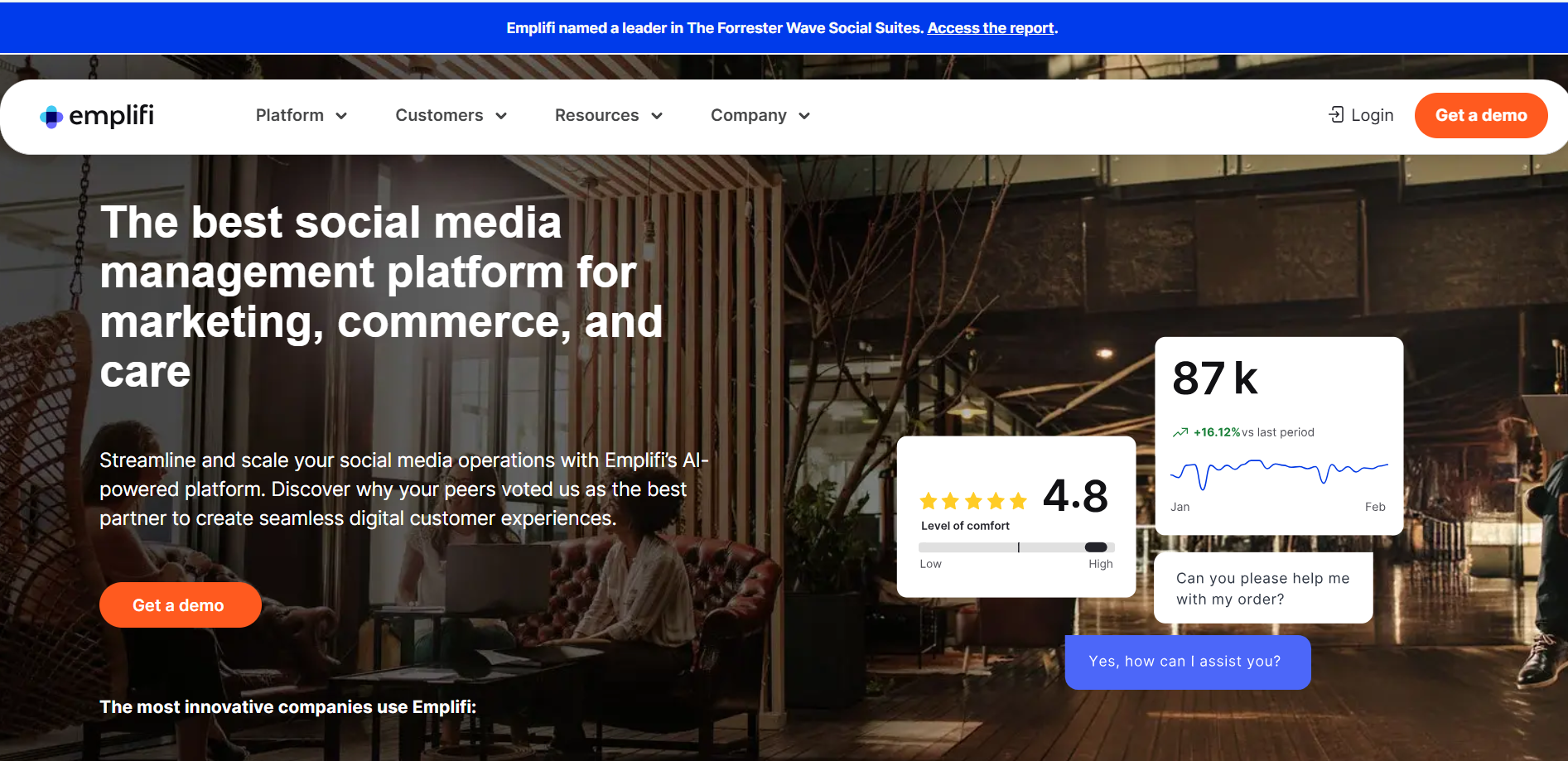This screenshot has width=1568, height=761.
Task: Open the Resources menu
Action: point(609,115)
